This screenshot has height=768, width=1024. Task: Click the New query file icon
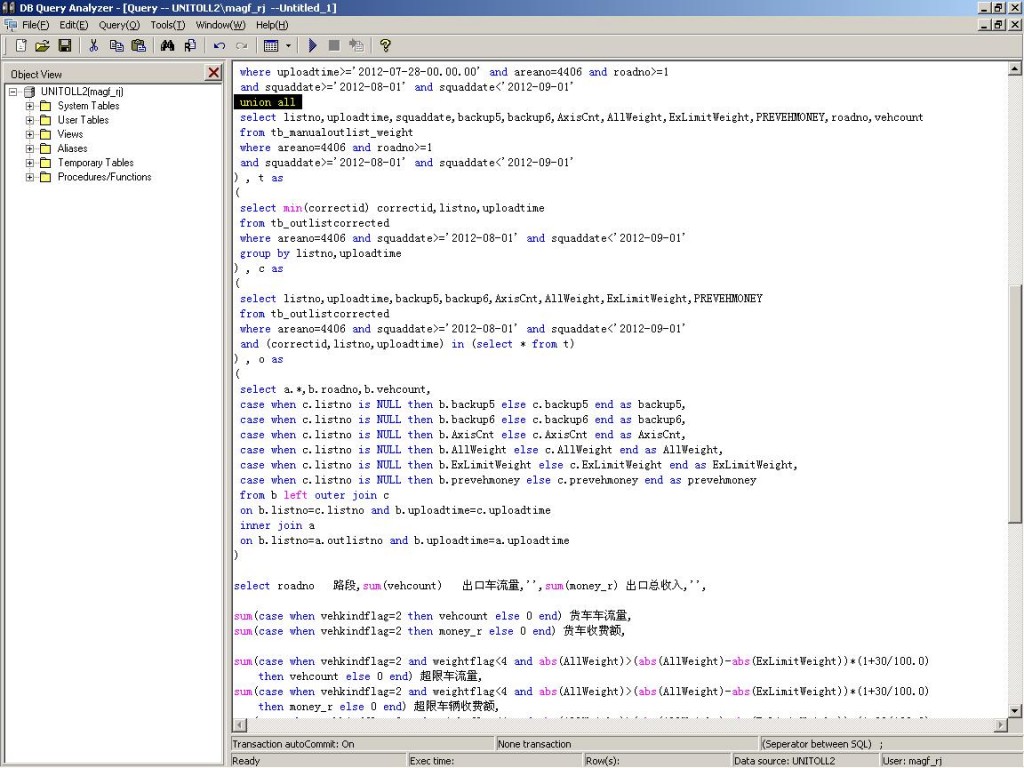click(x=21, y=45)
